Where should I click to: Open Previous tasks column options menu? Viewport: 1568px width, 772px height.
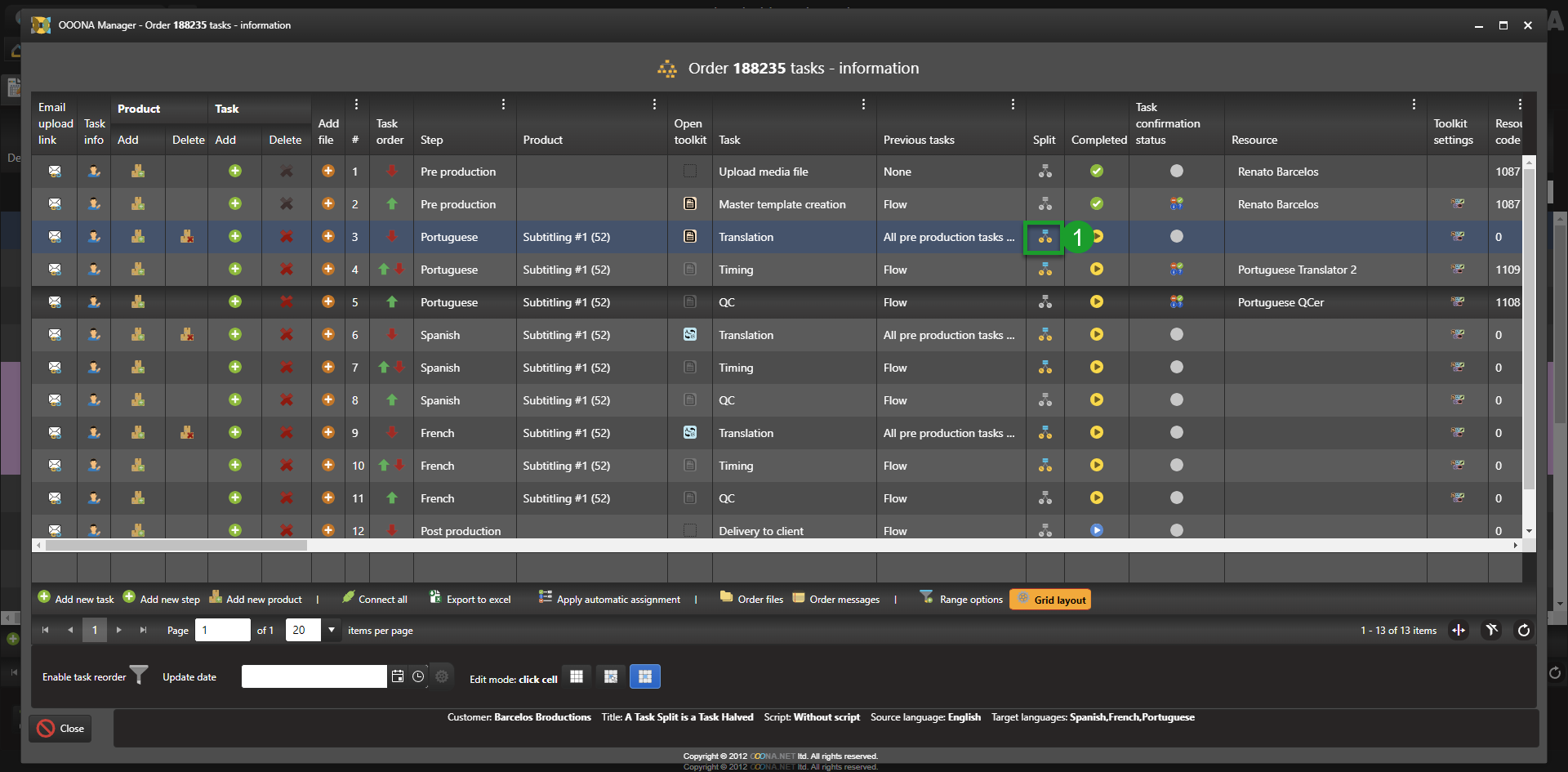[x=1013, y=105]
